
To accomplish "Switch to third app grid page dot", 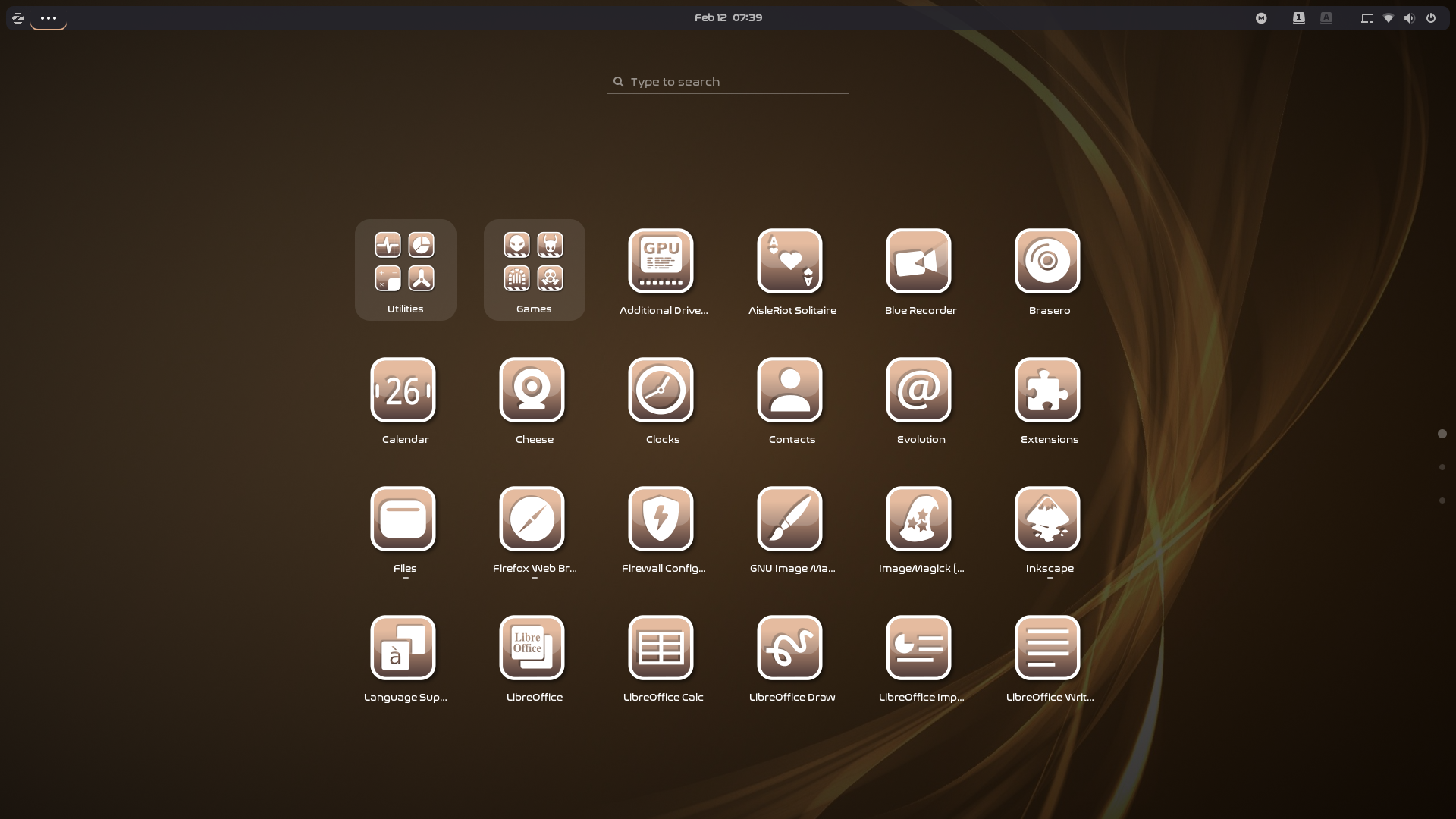I will 1442,500.
